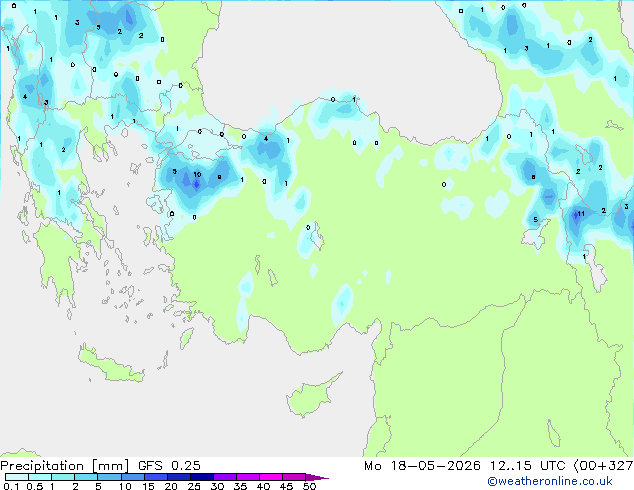Pick the 2–5 mm legend swatch
Viewport: 634px width, 490px height.
(x=86, y=477)
